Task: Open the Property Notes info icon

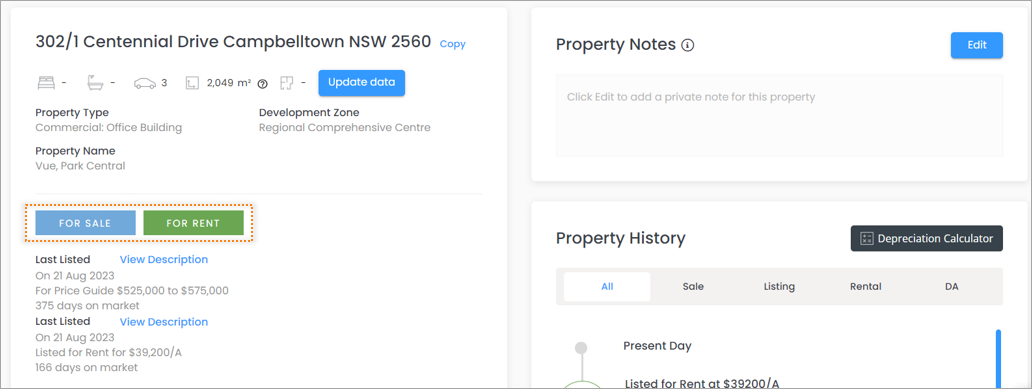Action: tap(688, 45)
